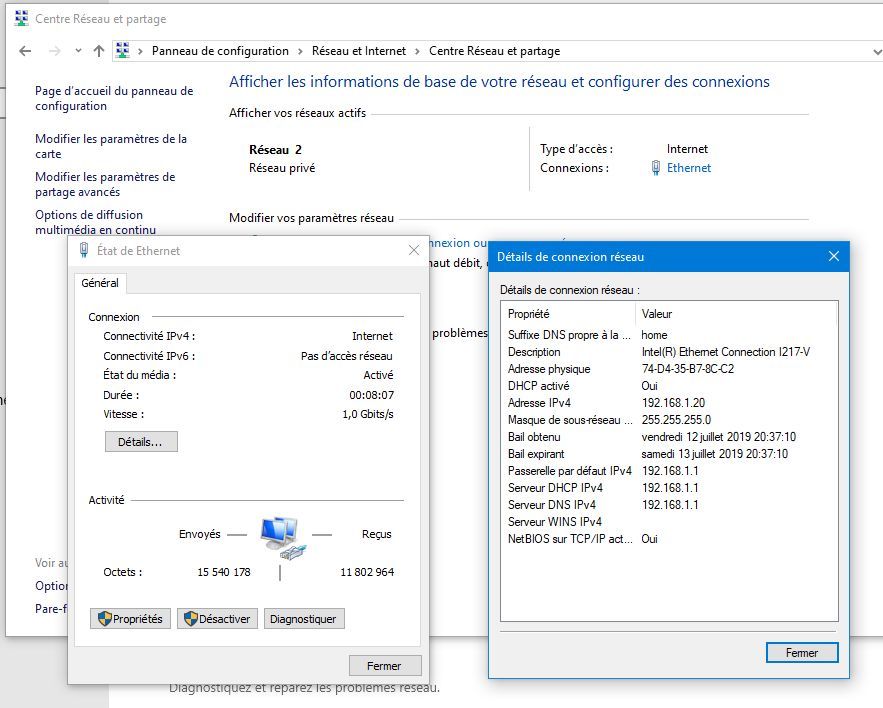Click the État de Ethernet title icon
The height and width of the screenshot is (708, 883).
pos(84,251)
